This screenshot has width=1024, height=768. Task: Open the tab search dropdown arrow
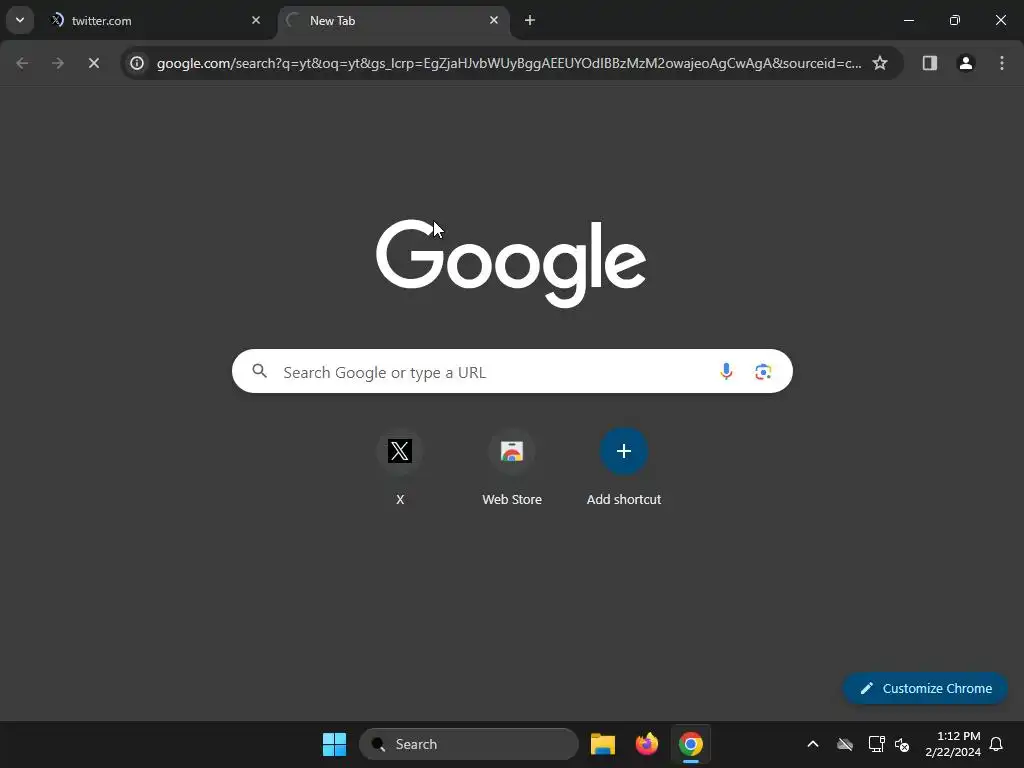[20, 20]
